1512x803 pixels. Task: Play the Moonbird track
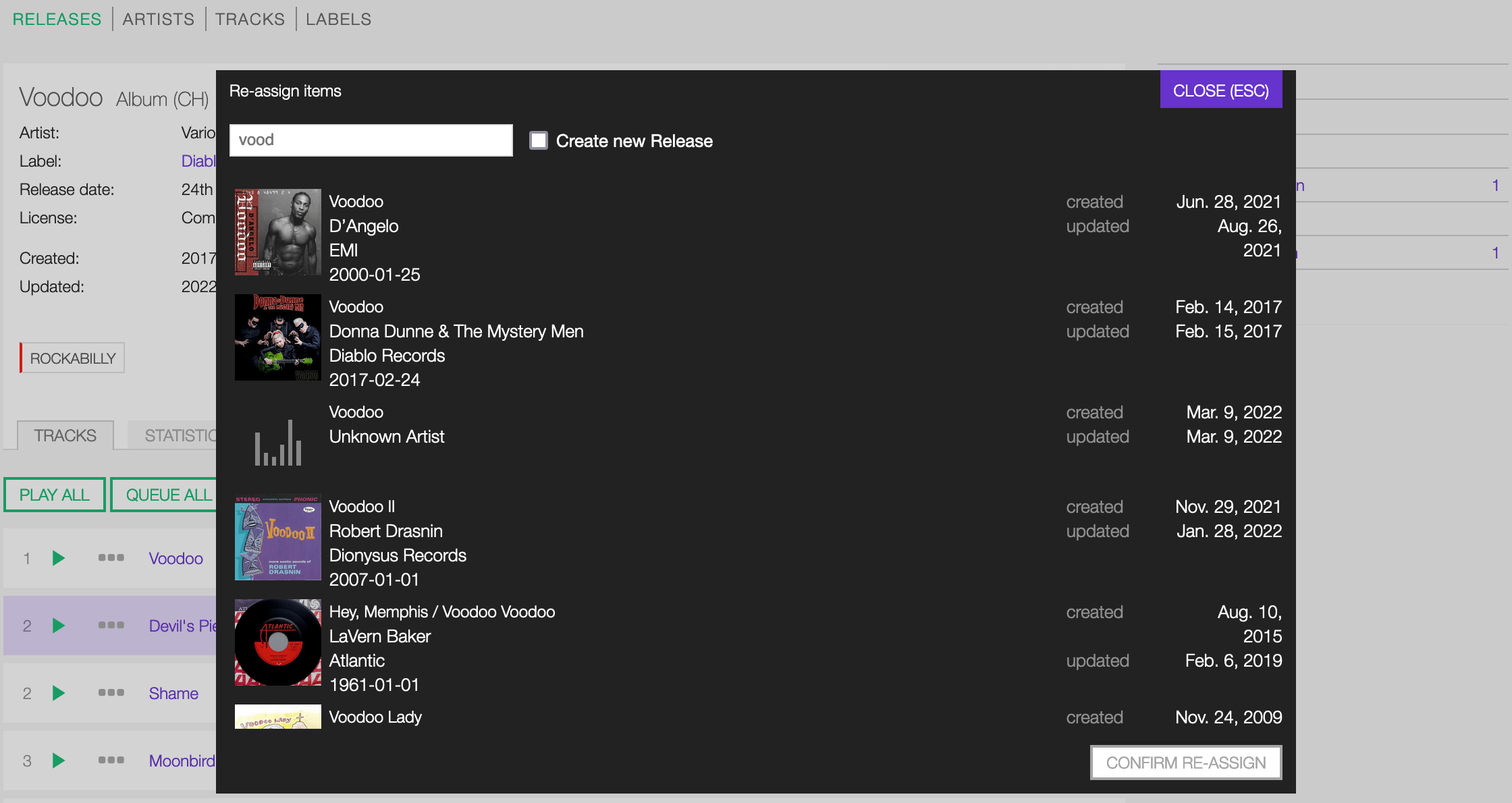[x=59, y=760]
